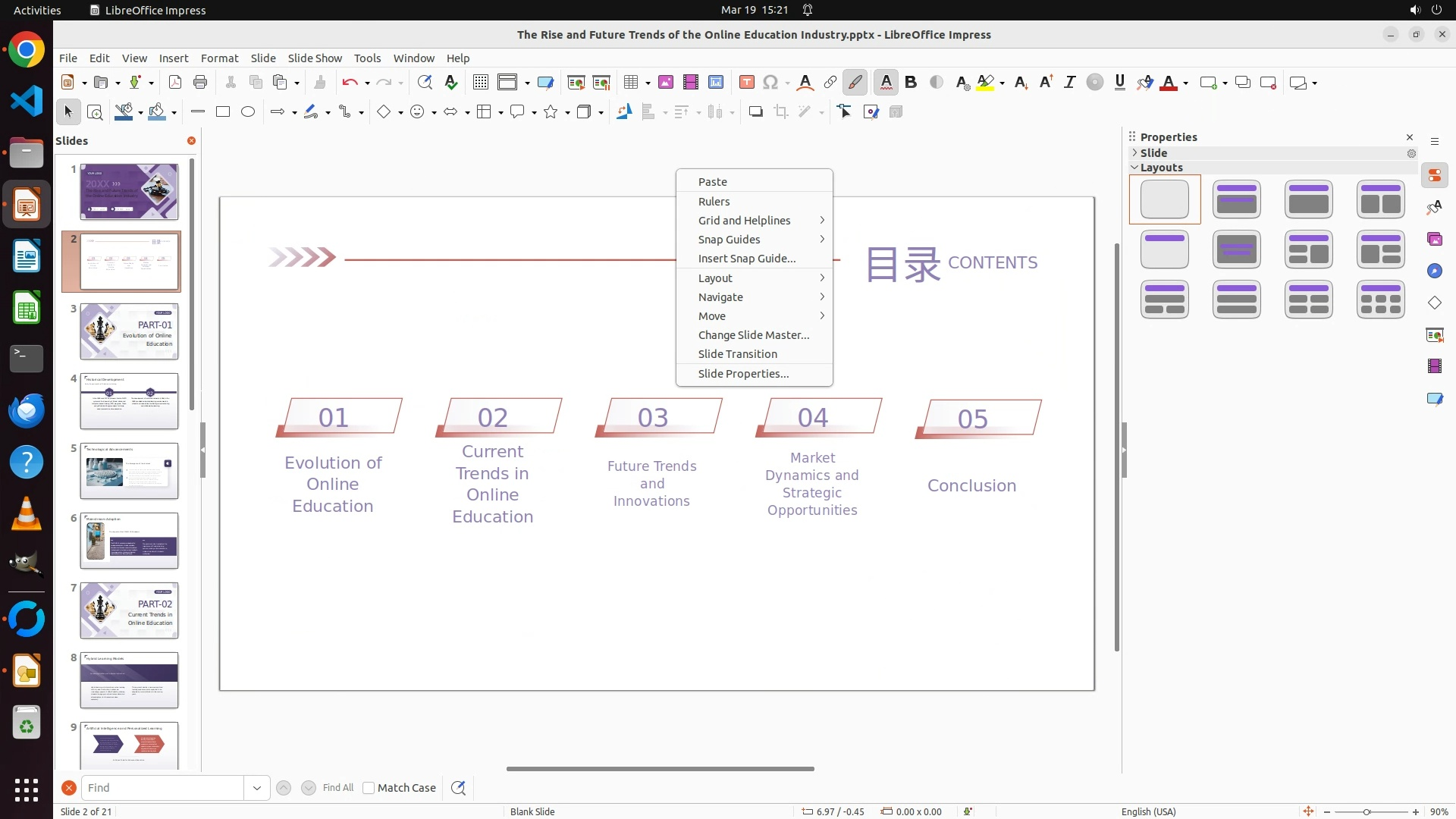Toggle Underline text formatting
Screen dimensions: 1456x819
coord(1119,83)
